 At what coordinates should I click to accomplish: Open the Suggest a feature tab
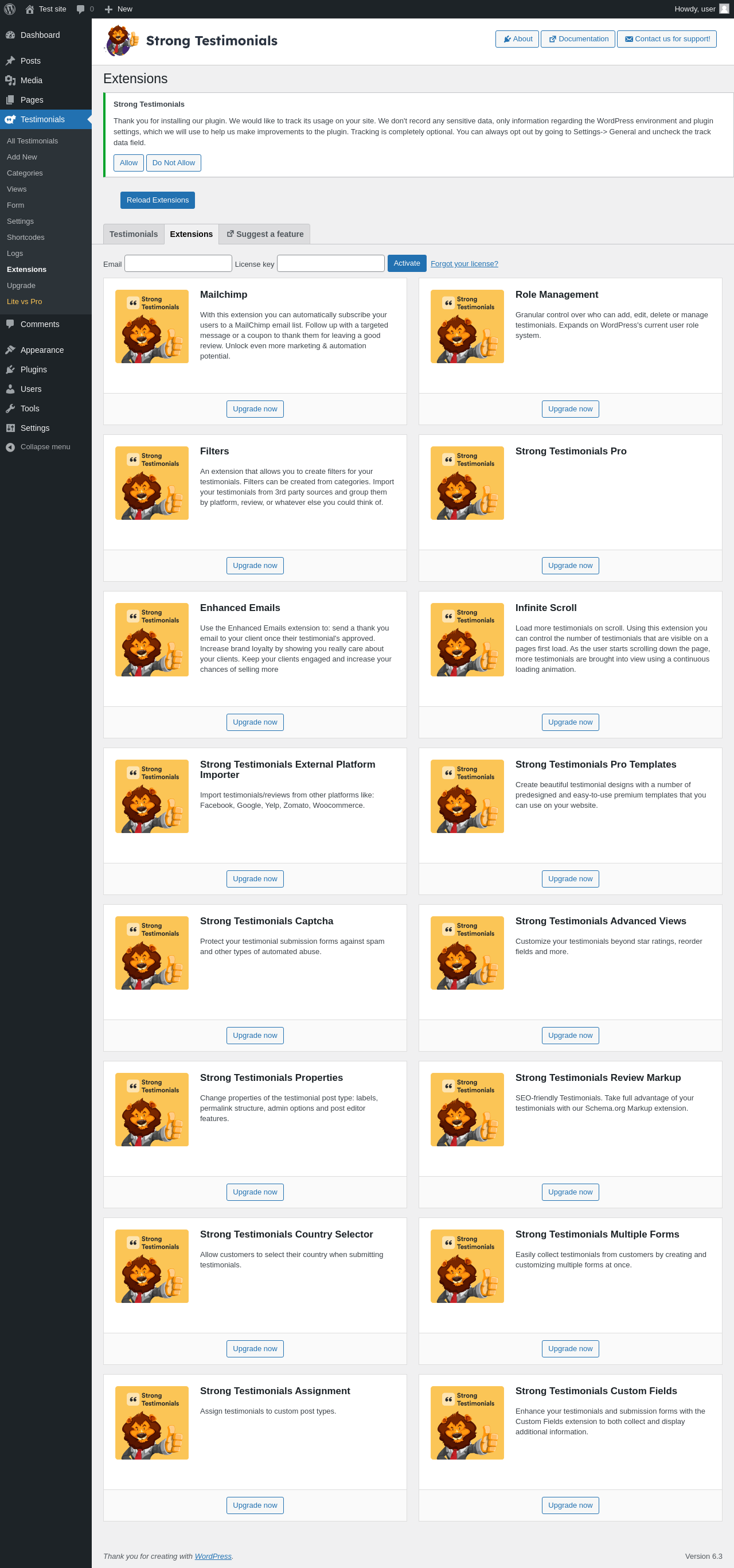point(265,234)
